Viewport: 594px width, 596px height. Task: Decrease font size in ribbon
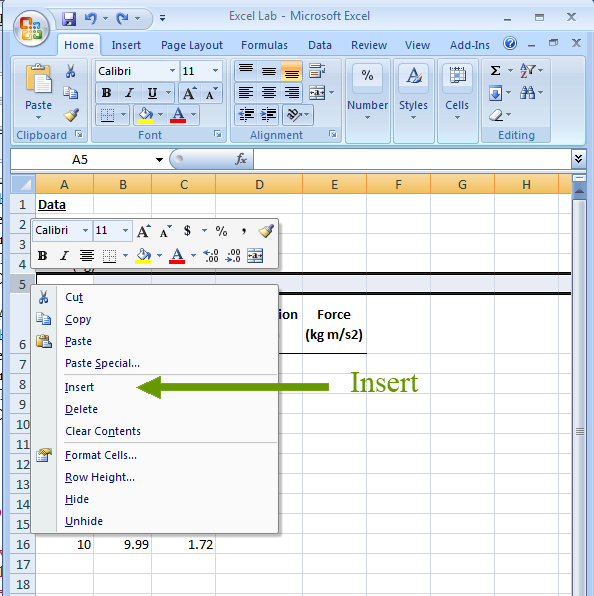click(211, 93)
